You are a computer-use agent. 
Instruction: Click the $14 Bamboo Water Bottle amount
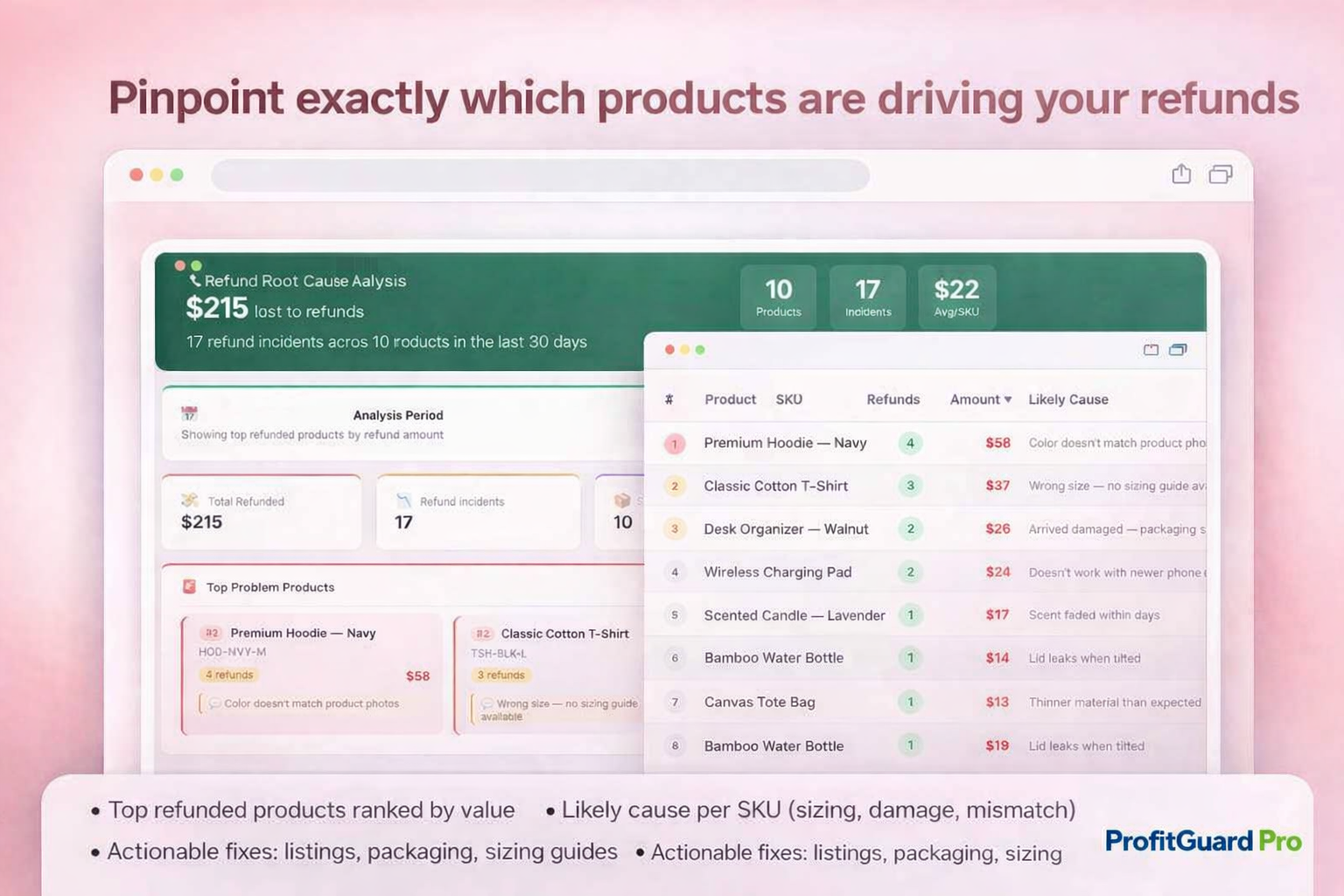click(997, 658)
